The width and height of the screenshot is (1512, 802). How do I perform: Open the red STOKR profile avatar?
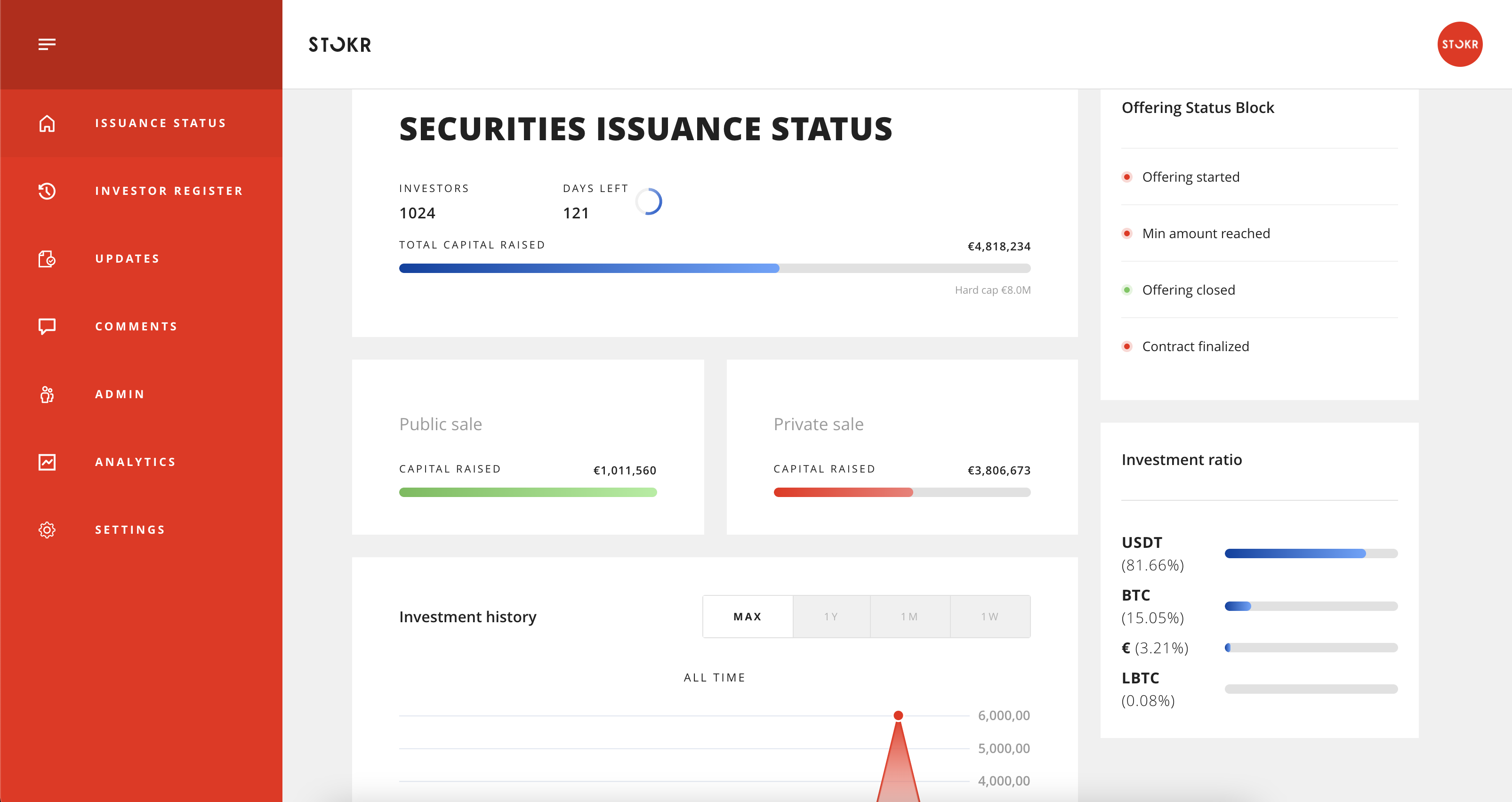1460,44
